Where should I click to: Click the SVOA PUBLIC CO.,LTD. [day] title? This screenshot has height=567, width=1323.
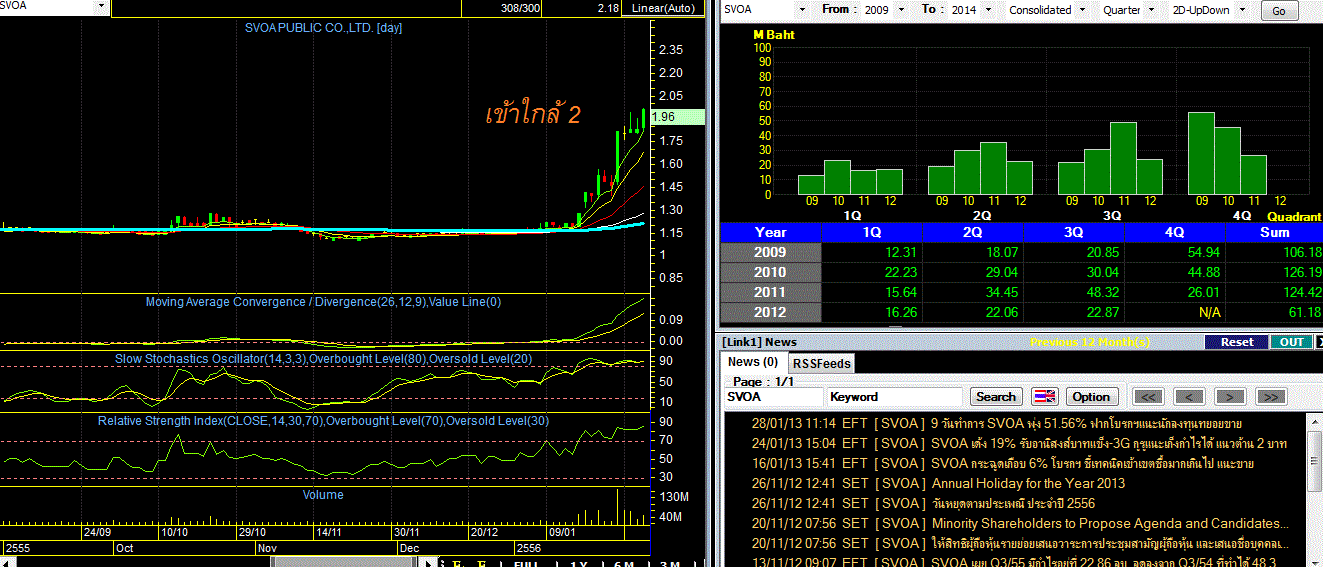coord(323,28)
